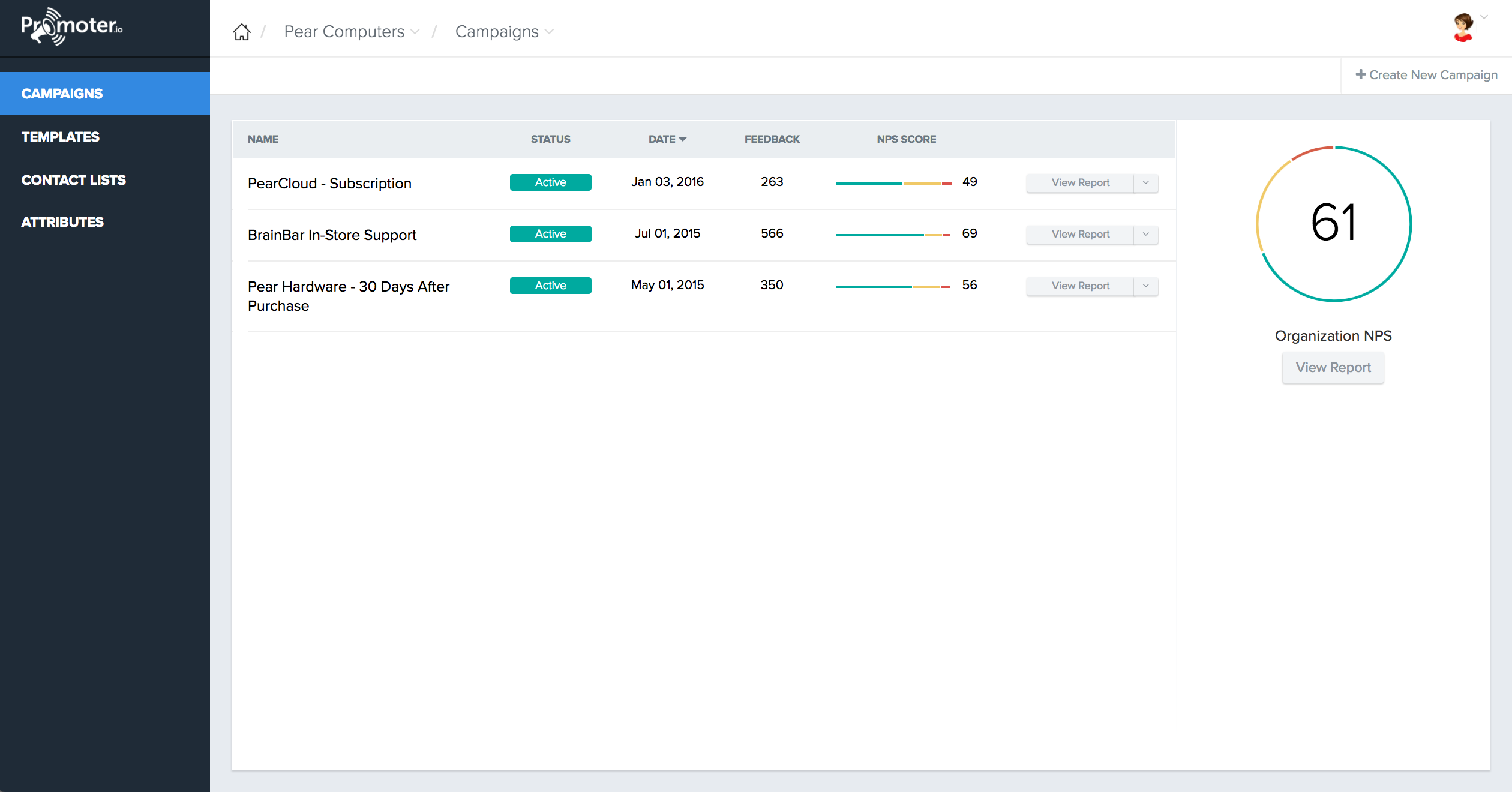View Report under Organization NPS
Image resolution: width=1512 pixels, height=792 pixels.
click(1333, 367)
